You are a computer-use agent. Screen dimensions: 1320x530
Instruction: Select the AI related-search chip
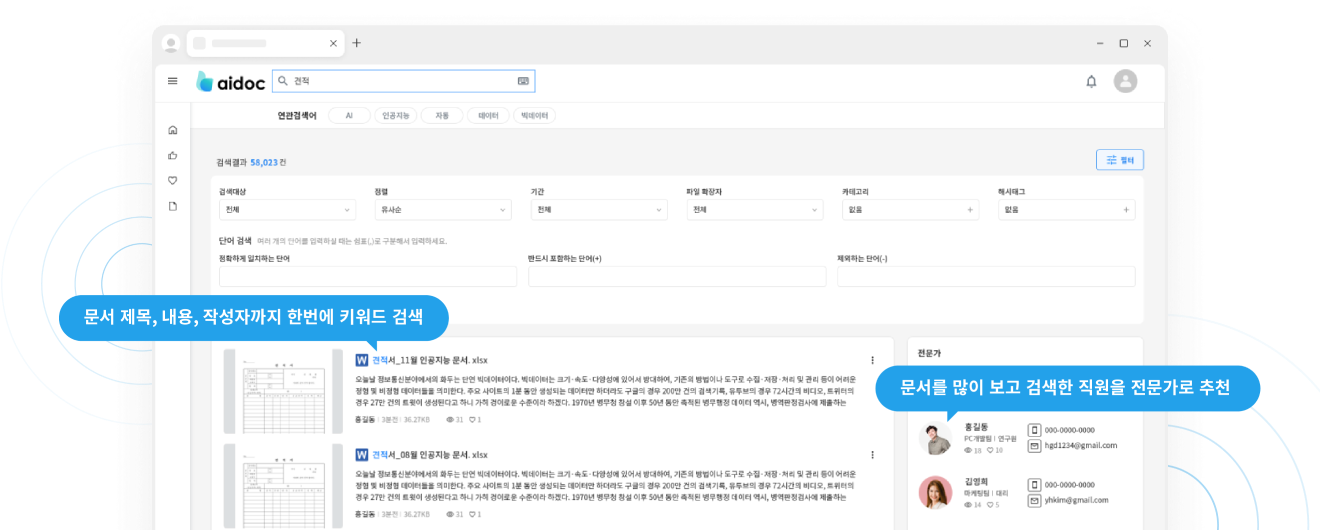click(349, 116)
